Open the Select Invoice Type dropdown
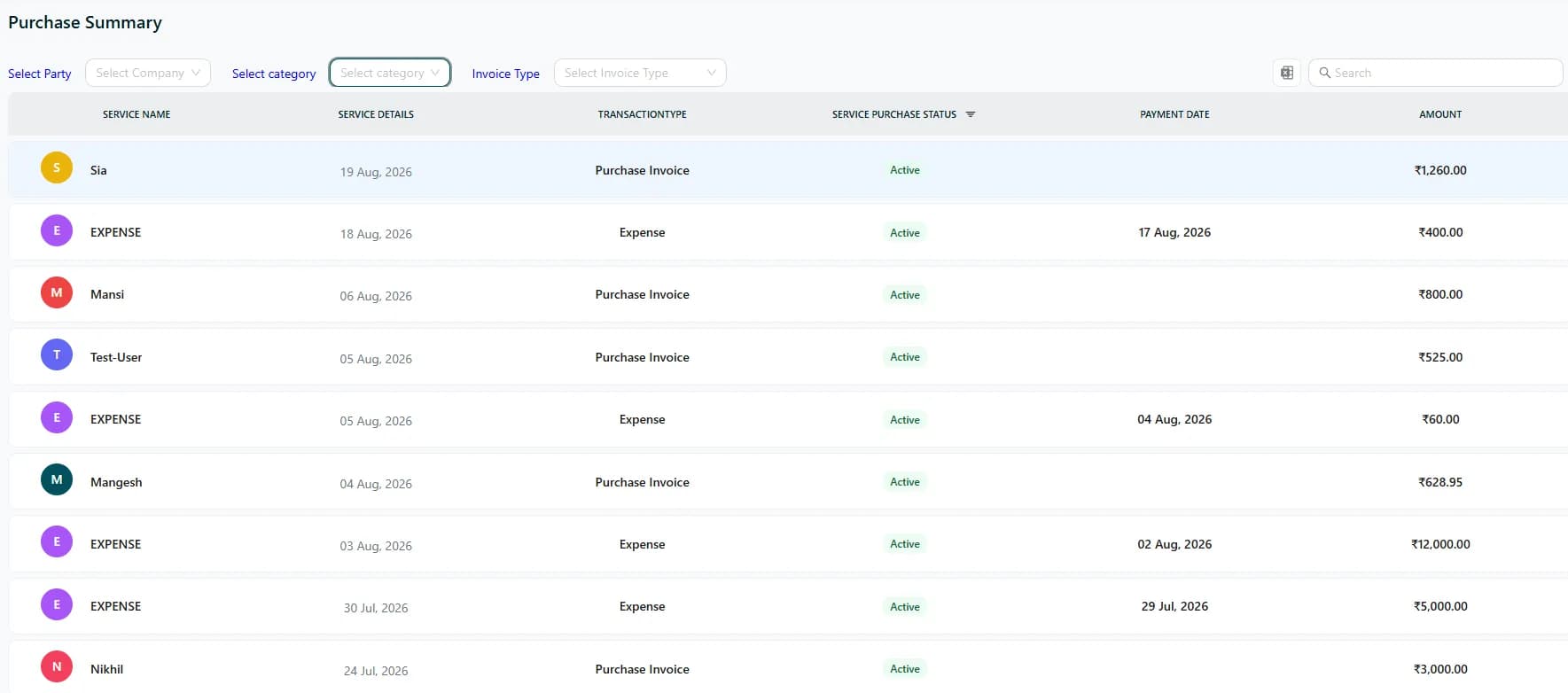 coord(640,73)
